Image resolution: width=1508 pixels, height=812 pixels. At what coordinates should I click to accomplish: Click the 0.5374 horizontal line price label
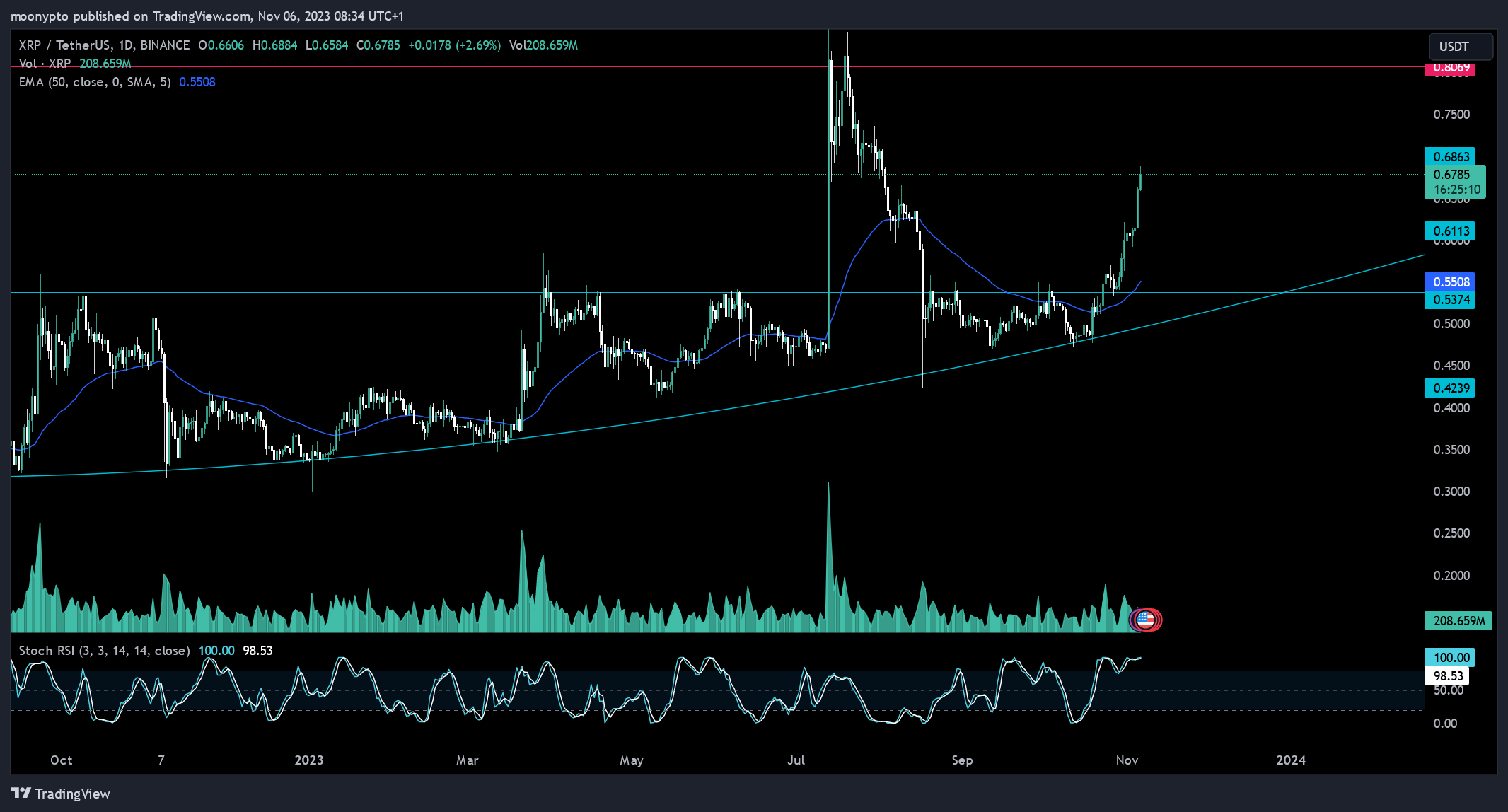1451,300
